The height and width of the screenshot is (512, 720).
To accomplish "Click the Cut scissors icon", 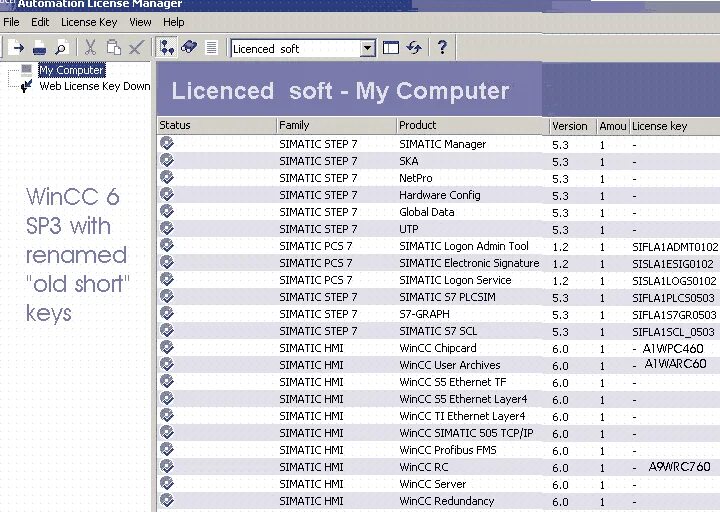I will coord(90,48).
